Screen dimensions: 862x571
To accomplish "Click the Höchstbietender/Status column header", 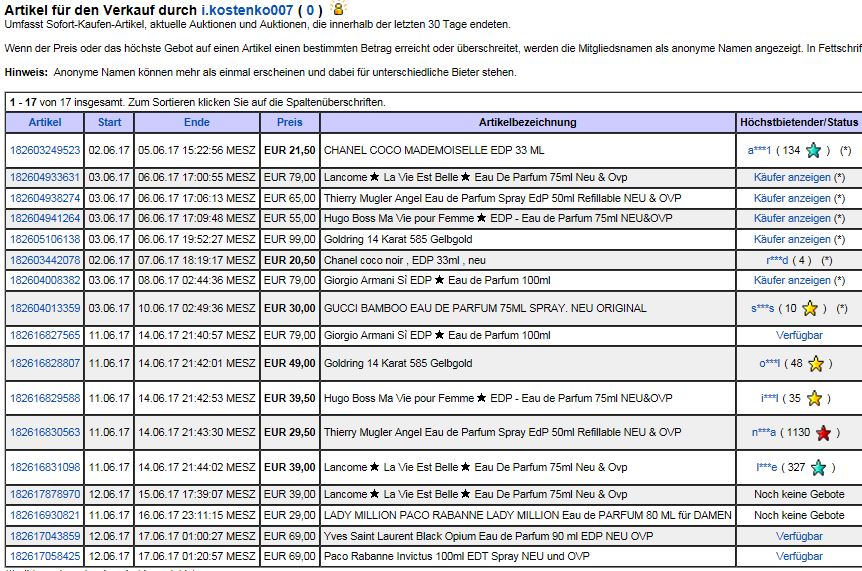I will point(799,122).
